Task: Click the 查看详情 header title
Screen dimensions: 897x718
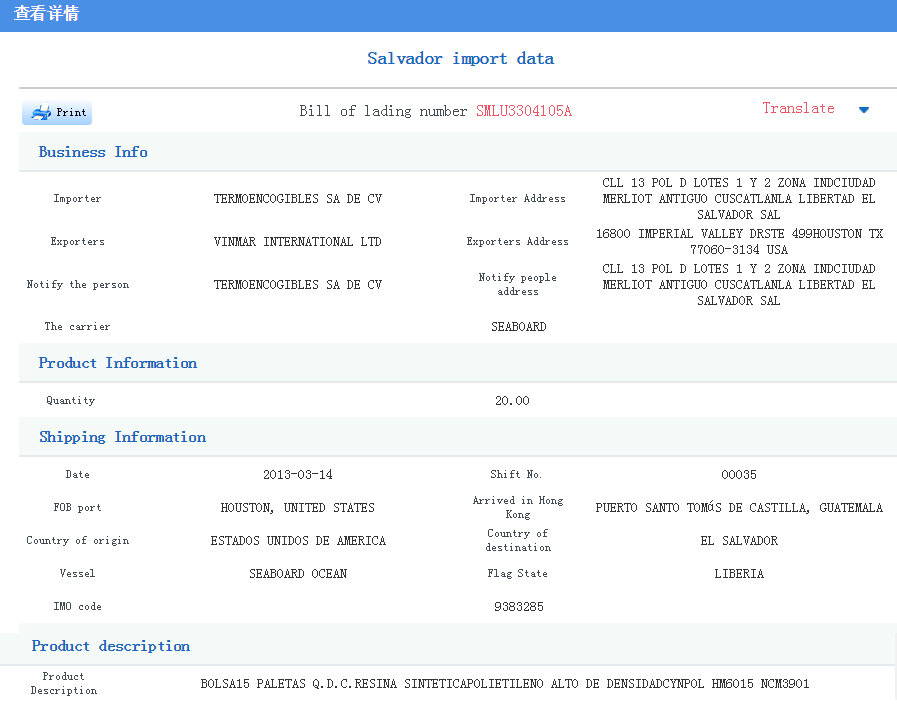Action: [x=46, y=13]
